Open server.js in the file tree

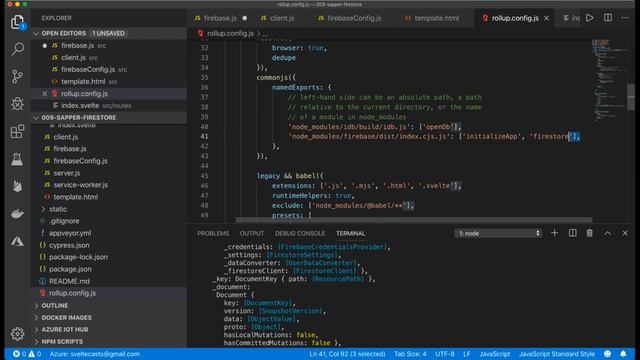pos(67,173)
